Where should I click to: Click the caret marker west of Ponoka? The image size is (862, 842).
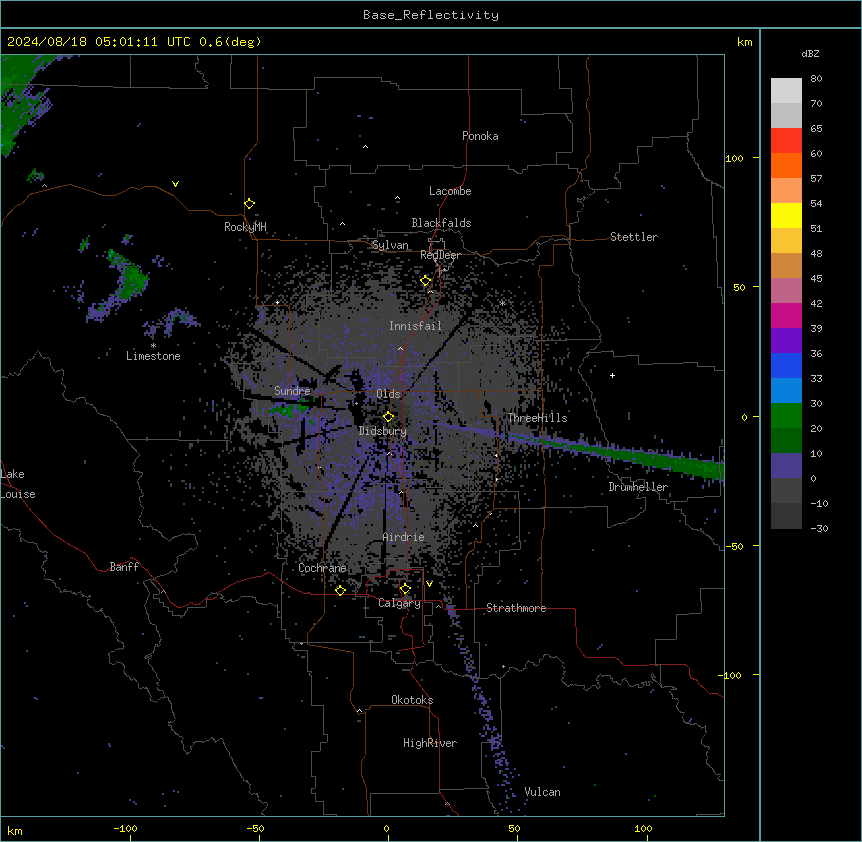(x=365, y=147)
